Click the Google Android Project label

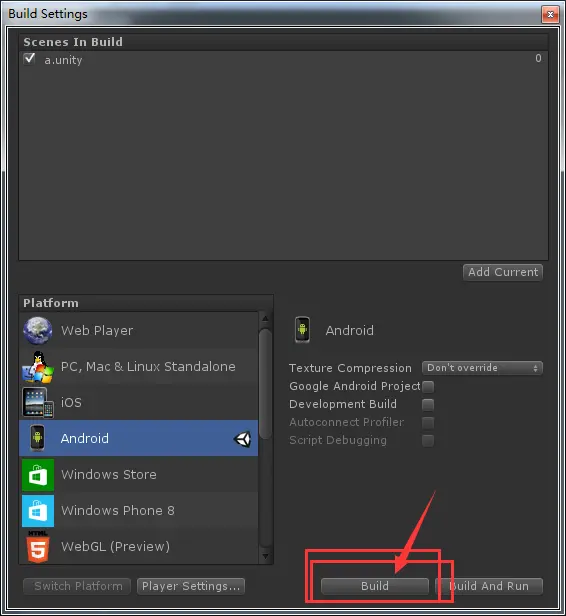click(x=355, y=386)
